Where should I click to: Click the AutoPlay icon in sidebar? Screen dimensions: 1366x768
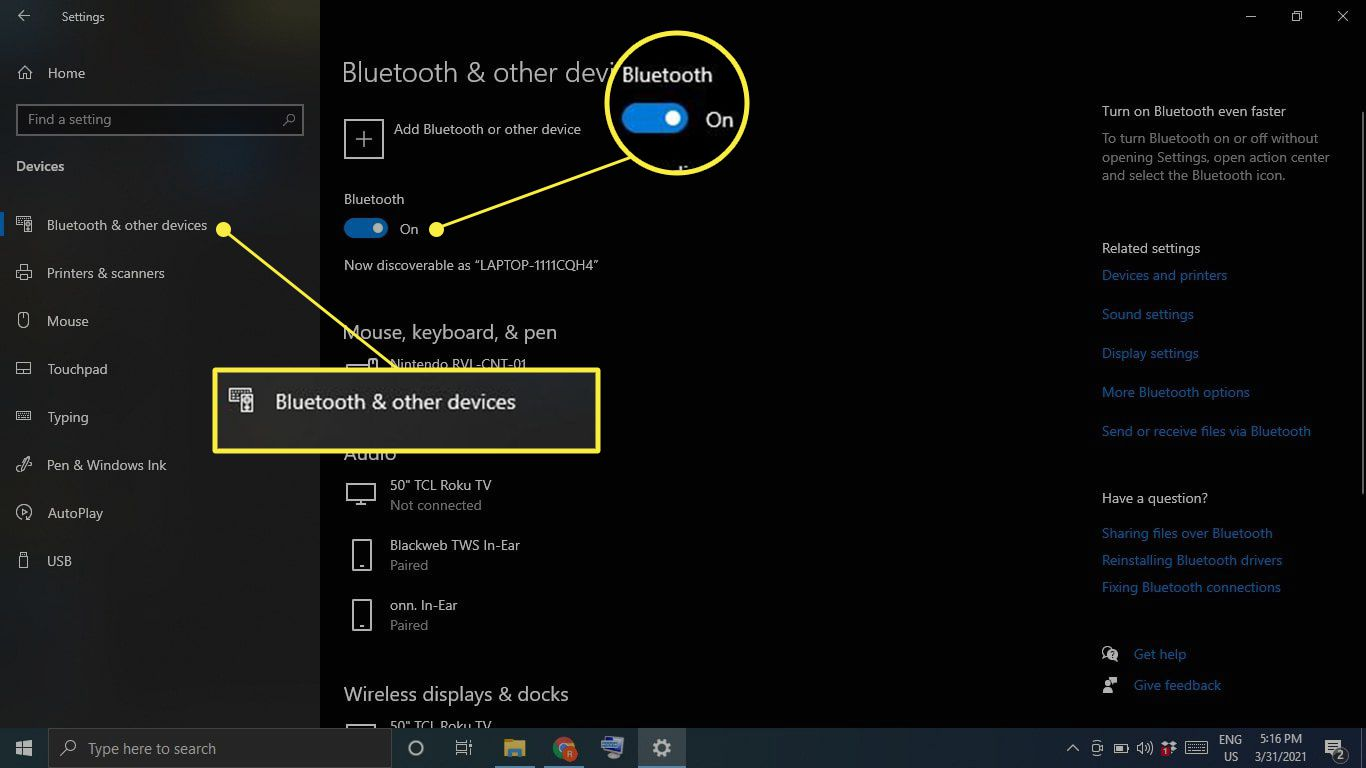point(25,513)
